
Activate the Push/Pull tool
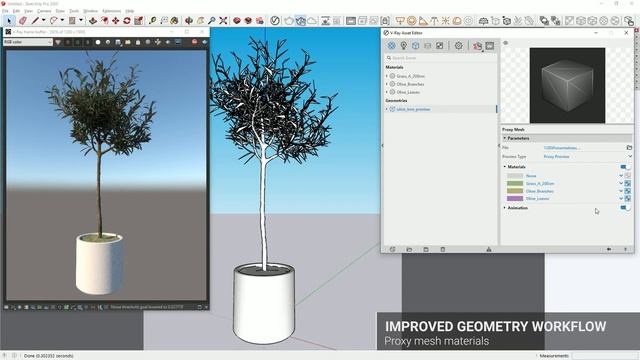93,20
